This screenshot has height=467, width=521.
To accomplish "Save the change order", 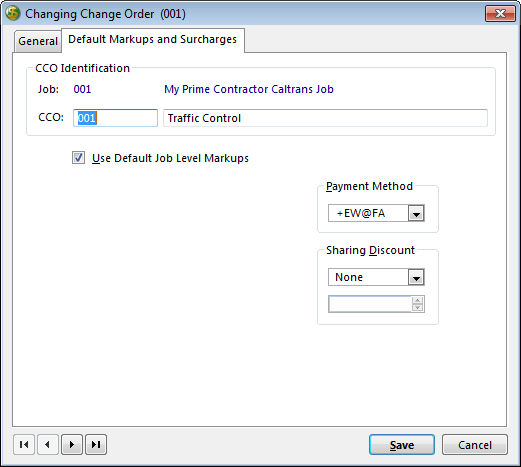I will [x=402, y=445].
